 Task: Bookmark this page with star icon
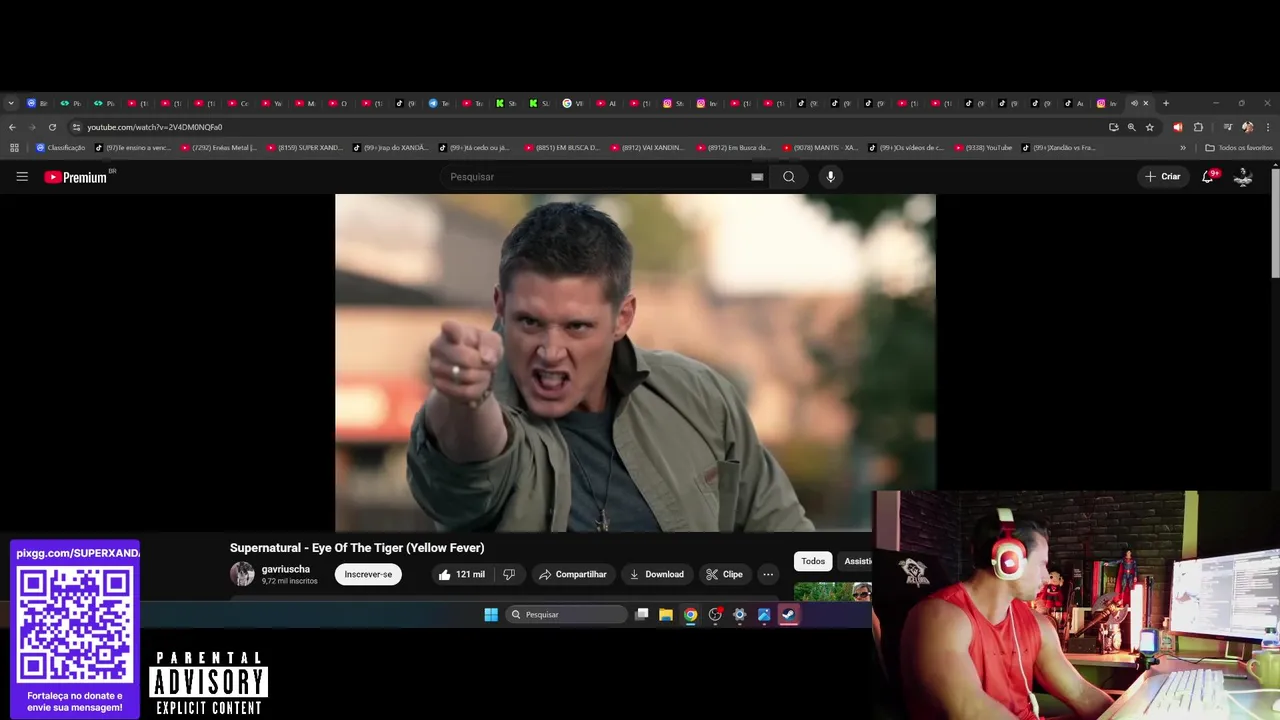(1150, 127)
